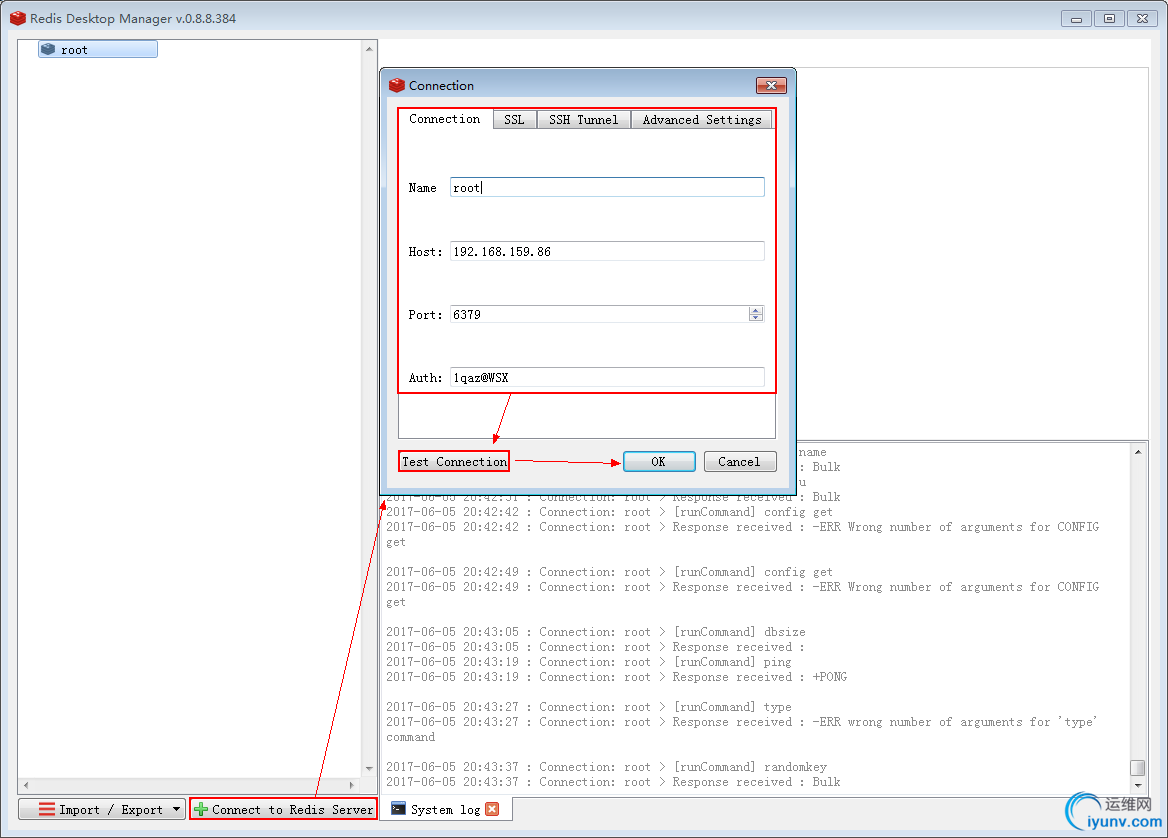Screen dimensions: 1168x838
Task: Switch to the SSH Tunnel tab
Action: pos(583,120)
